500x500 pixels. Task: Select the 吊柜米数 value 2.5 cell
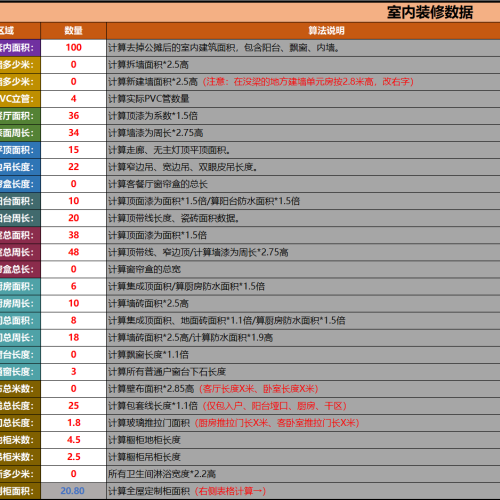point(73,457)
